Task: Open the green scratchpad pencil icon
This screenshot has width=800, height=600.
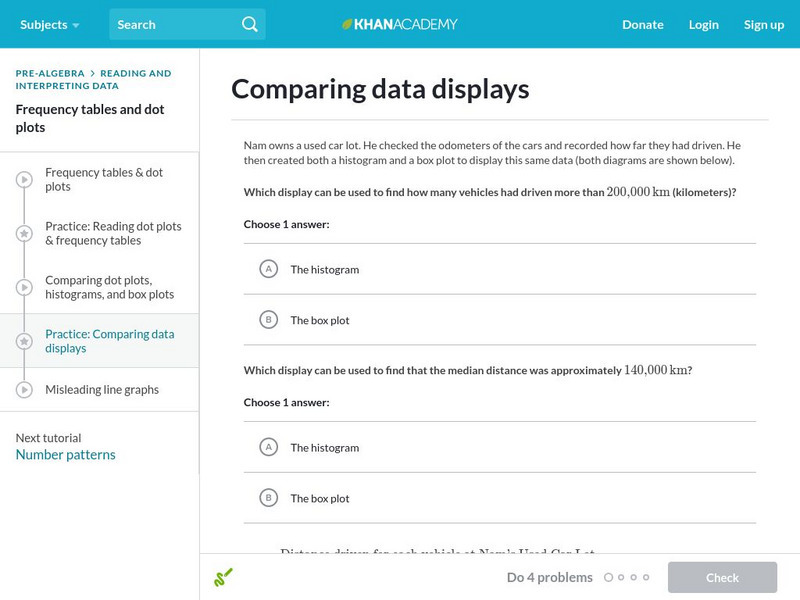Action: click(x=223, y=577)
